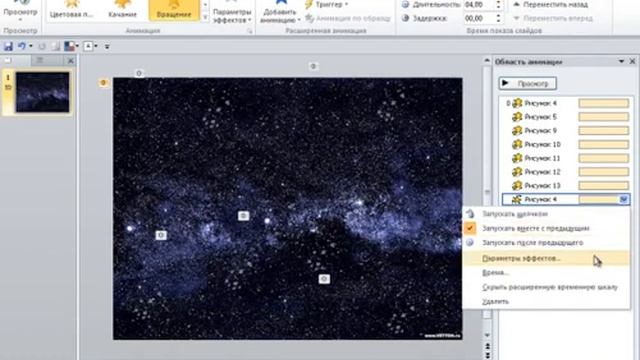Choose Запускать щелчком start option
Image resolution: width=640 pixels, height=360 pixels.
click(547, 214)
